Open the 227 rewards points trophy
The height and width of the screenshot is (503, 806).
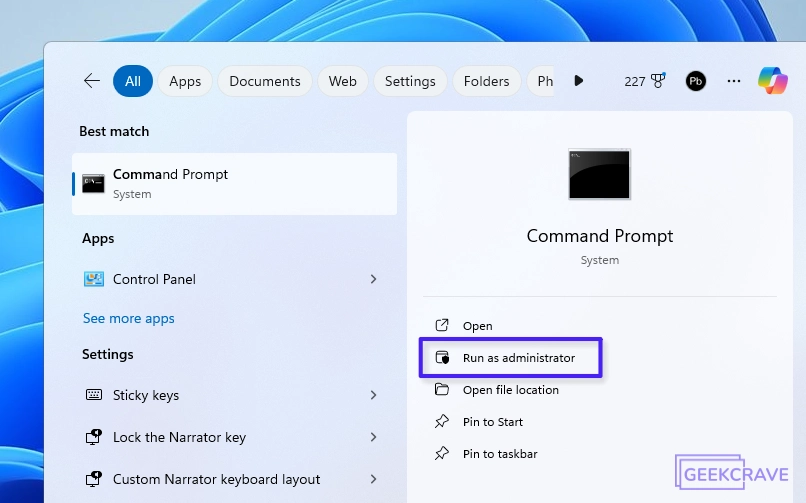tap(645, 81)
